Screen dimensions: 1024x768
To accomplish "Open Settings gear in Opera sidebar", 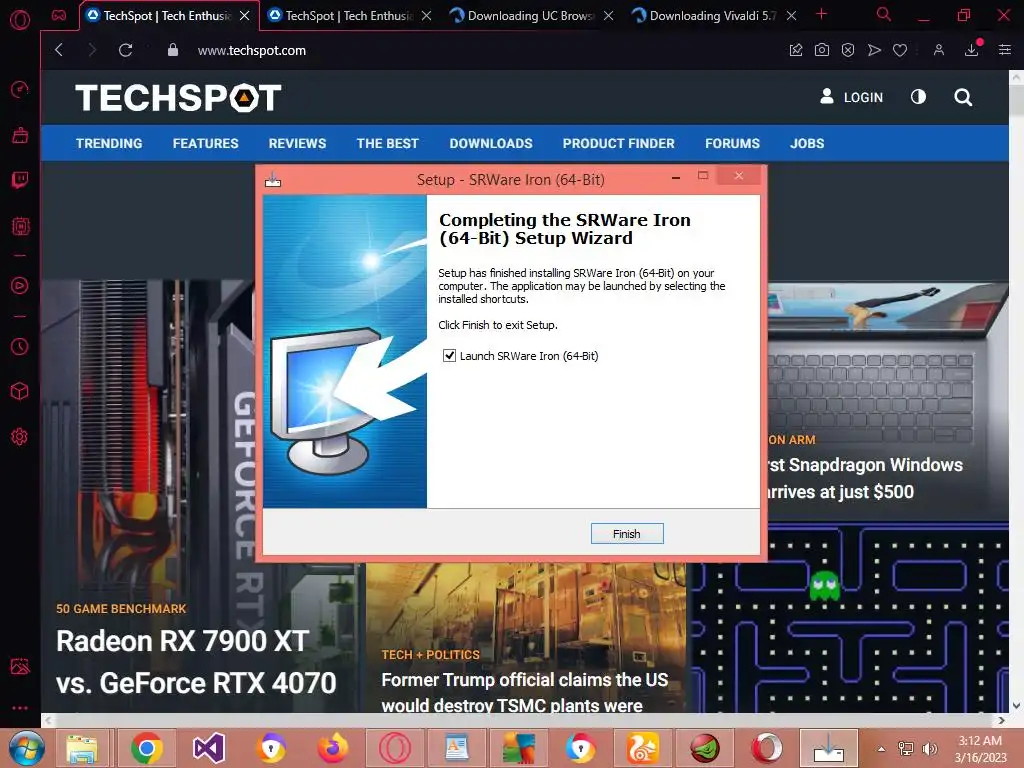I will (x=20, y=437).
